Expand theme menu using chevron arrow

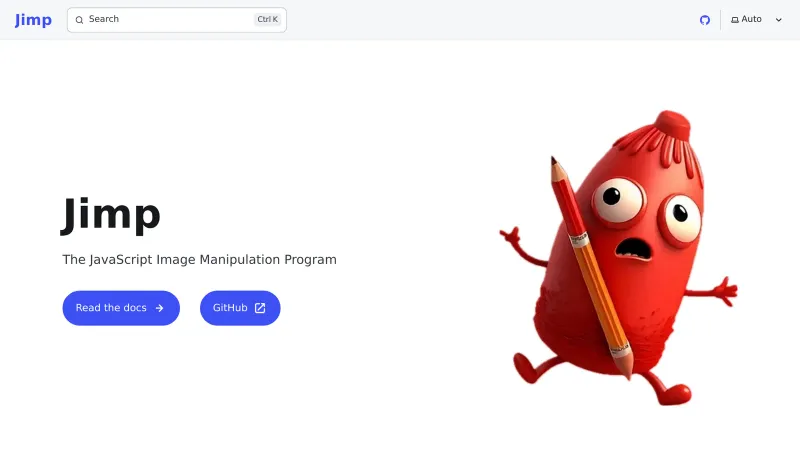[779, 20]
